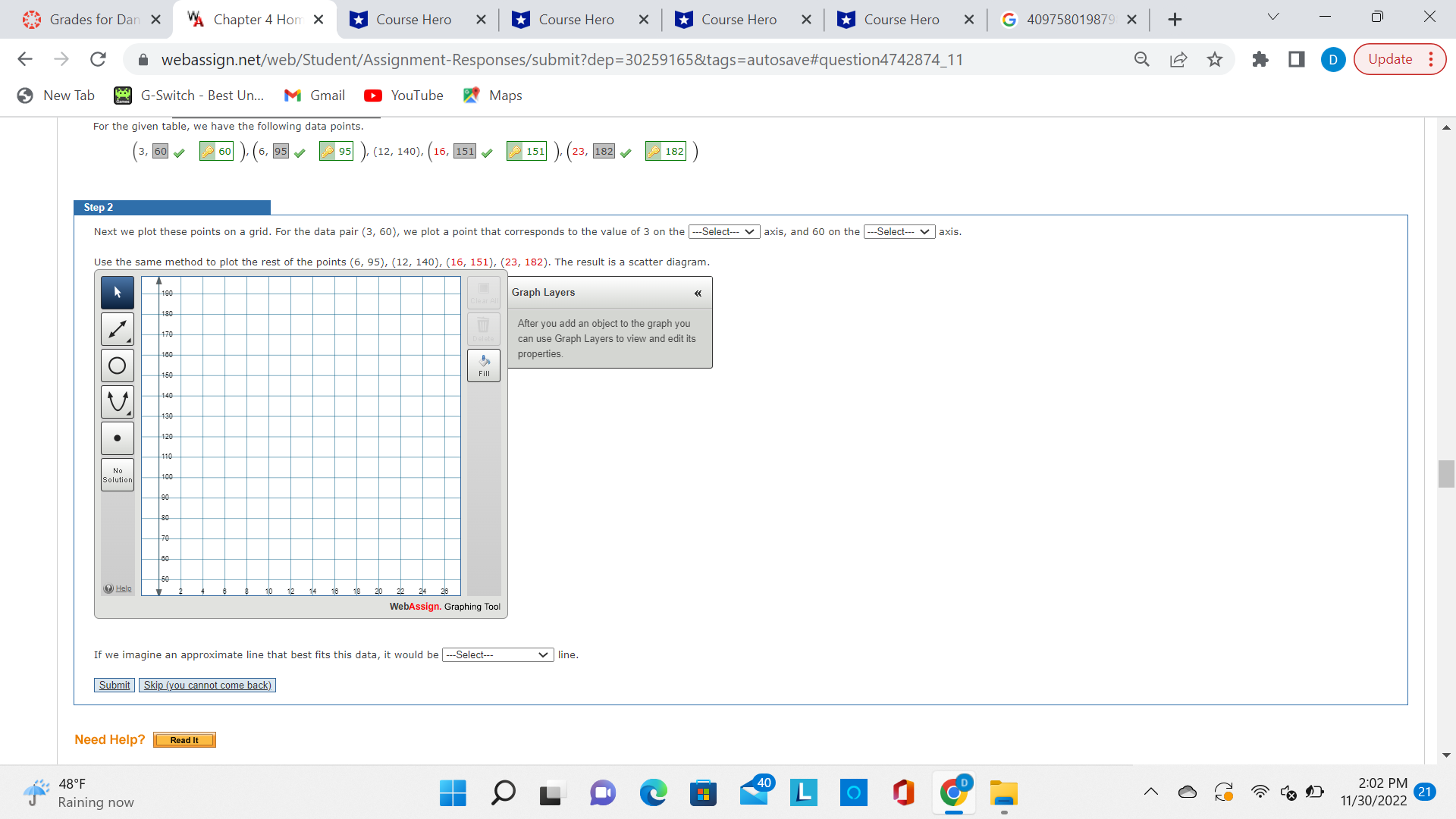Open the graphing tool Help link
Screen dimensions: 1456x819
point(123,588)
